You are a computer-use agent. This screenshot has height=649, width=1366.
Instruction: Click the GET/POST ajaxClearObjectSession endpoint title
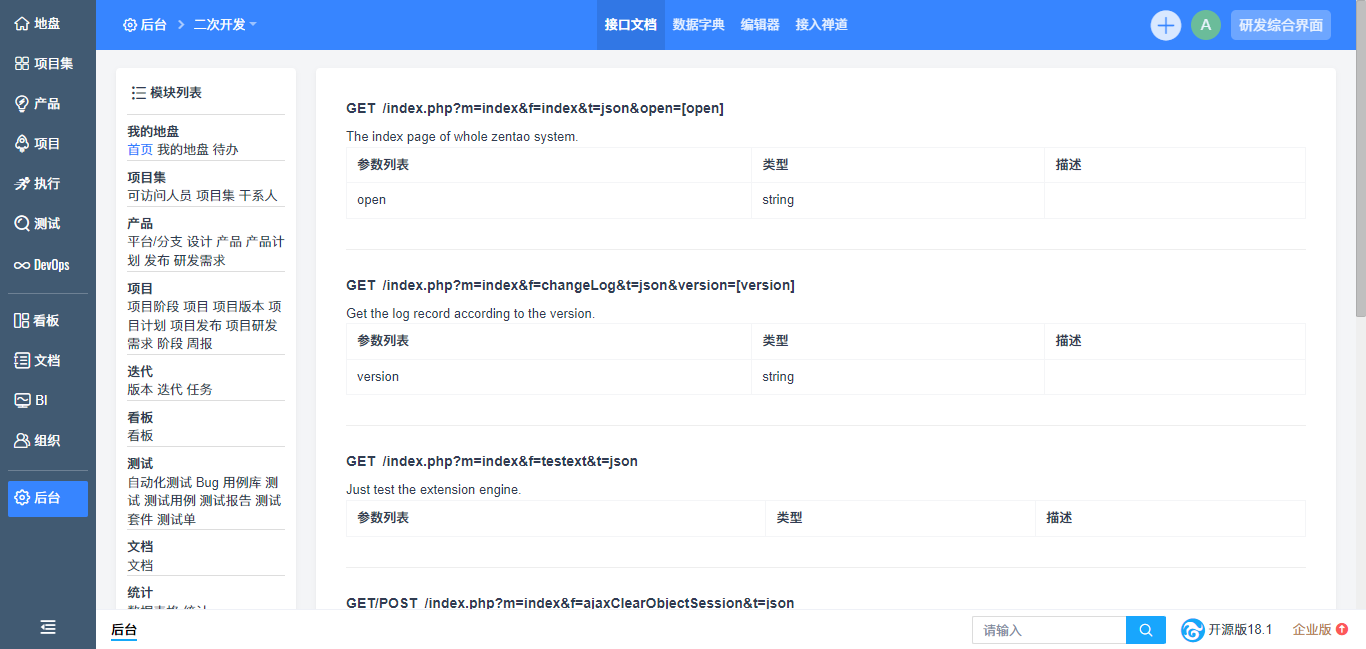[570, 603]
